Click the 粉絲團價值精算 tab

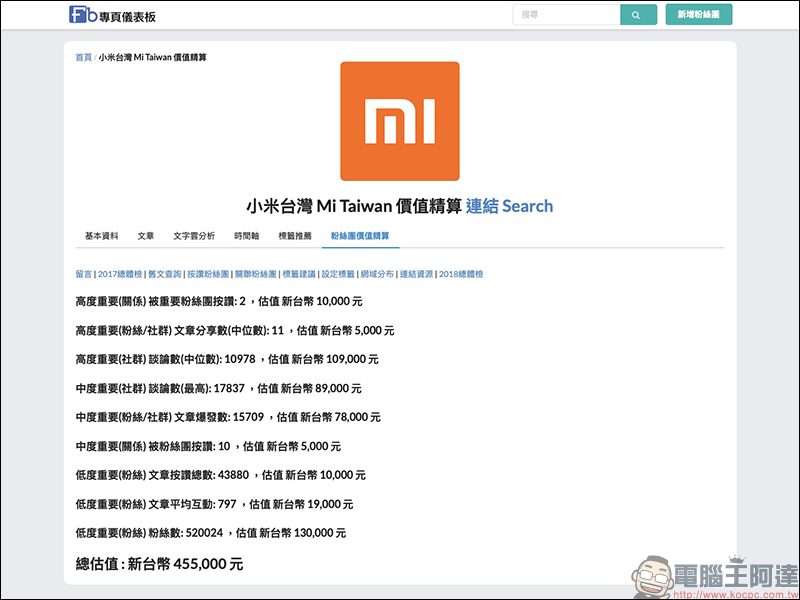[x=360, y=236]
